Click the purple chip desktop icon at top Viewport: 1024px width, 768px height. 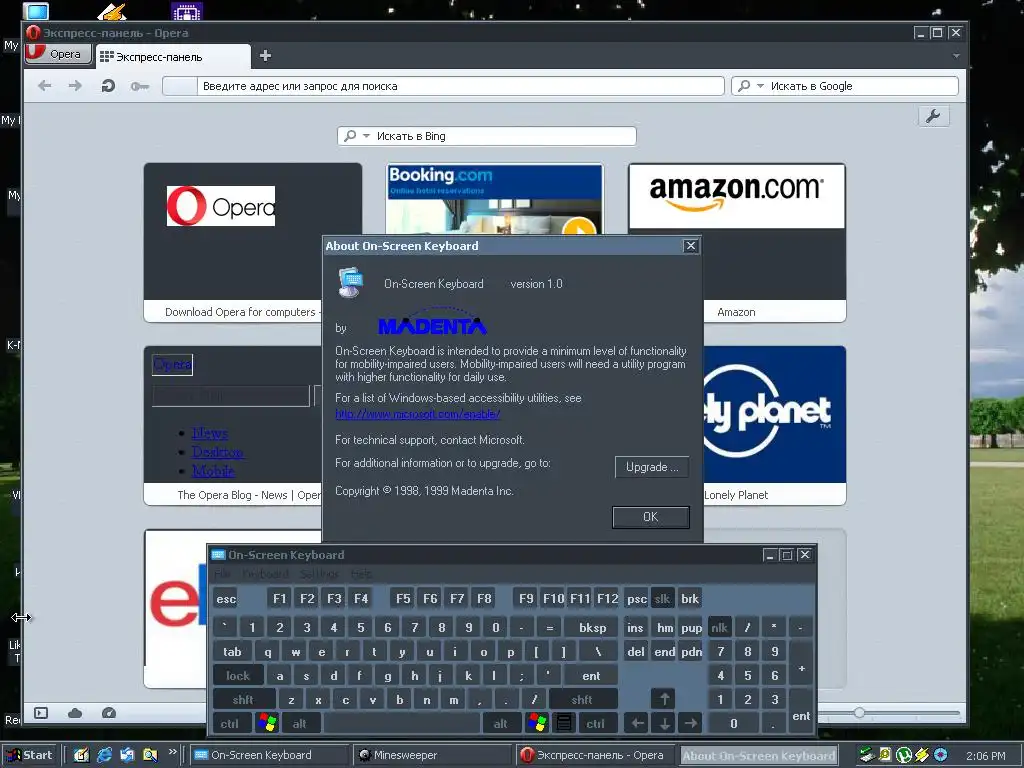coord(187,10)
